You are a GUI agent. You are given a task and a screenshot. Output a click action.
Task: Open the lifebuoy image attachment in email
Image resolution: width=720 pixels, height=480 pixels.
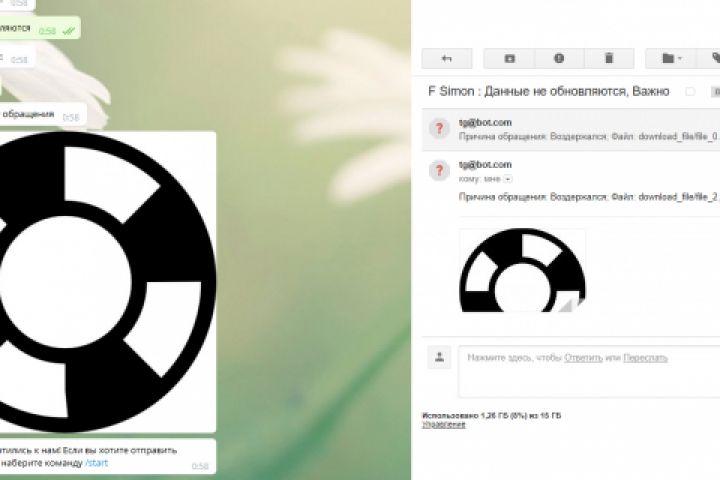(522, 270)
